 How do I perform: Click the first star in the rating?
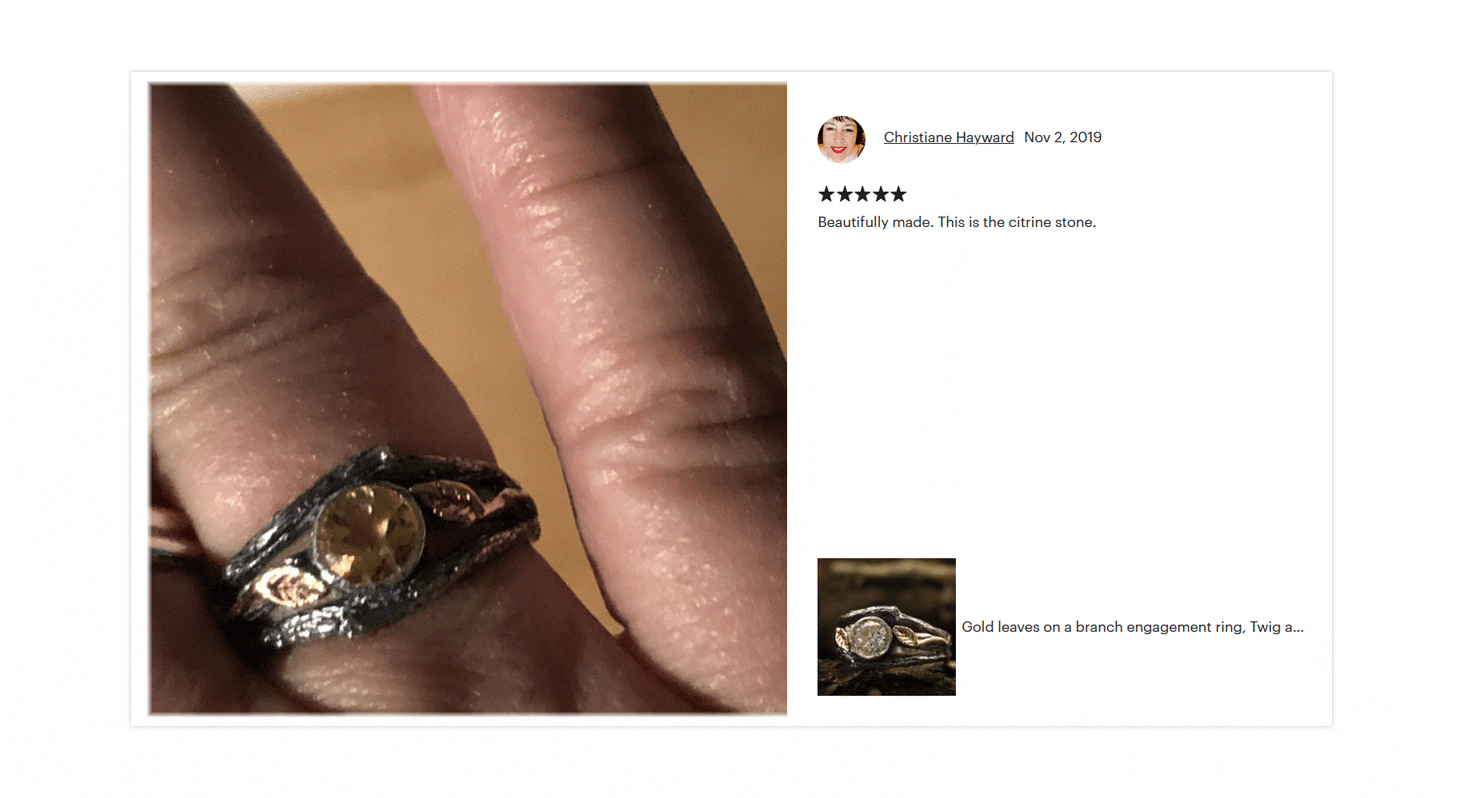[827, 194]
